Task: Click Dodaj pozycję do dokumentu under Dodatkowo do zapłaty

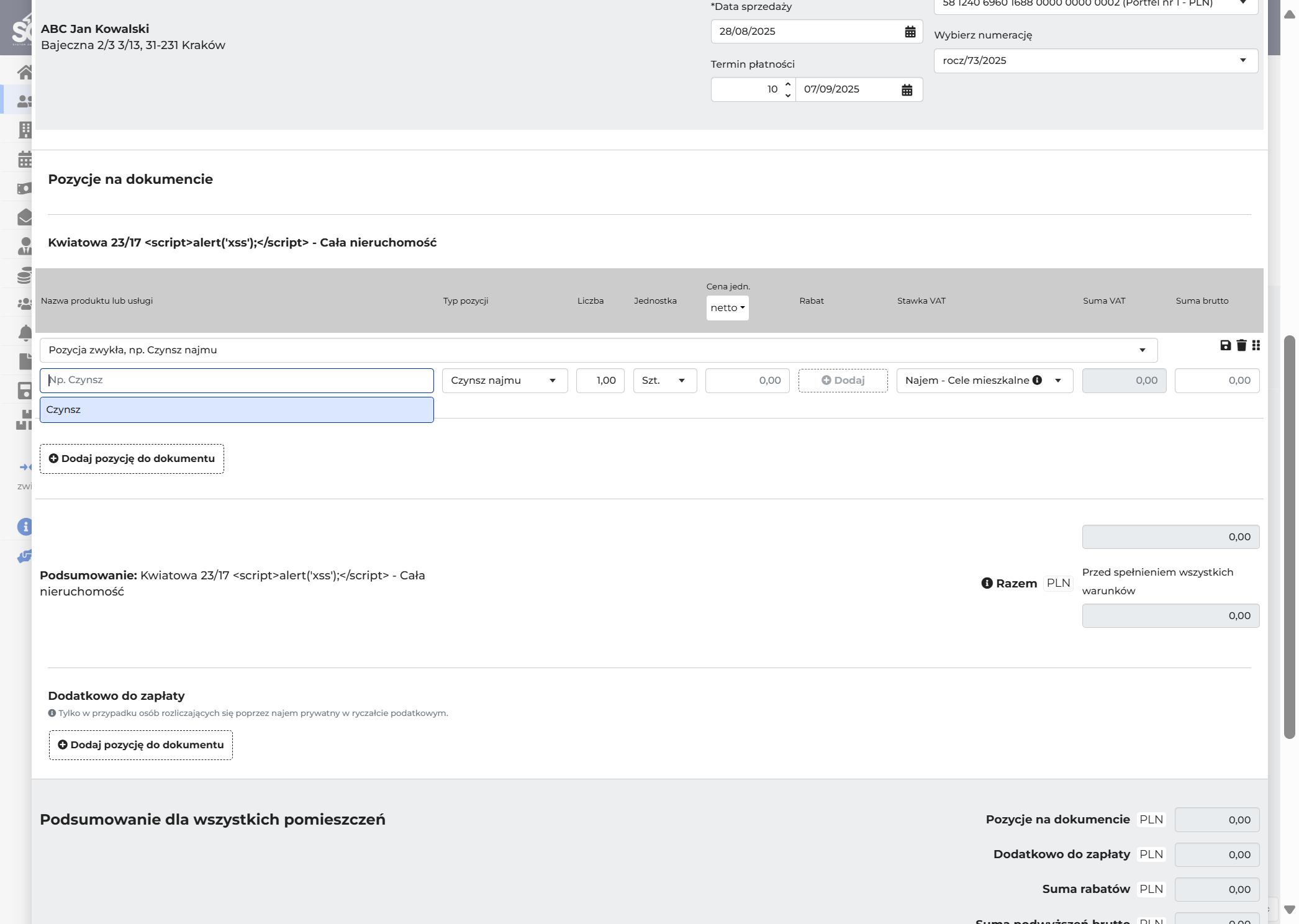Action: pos(141,745)
